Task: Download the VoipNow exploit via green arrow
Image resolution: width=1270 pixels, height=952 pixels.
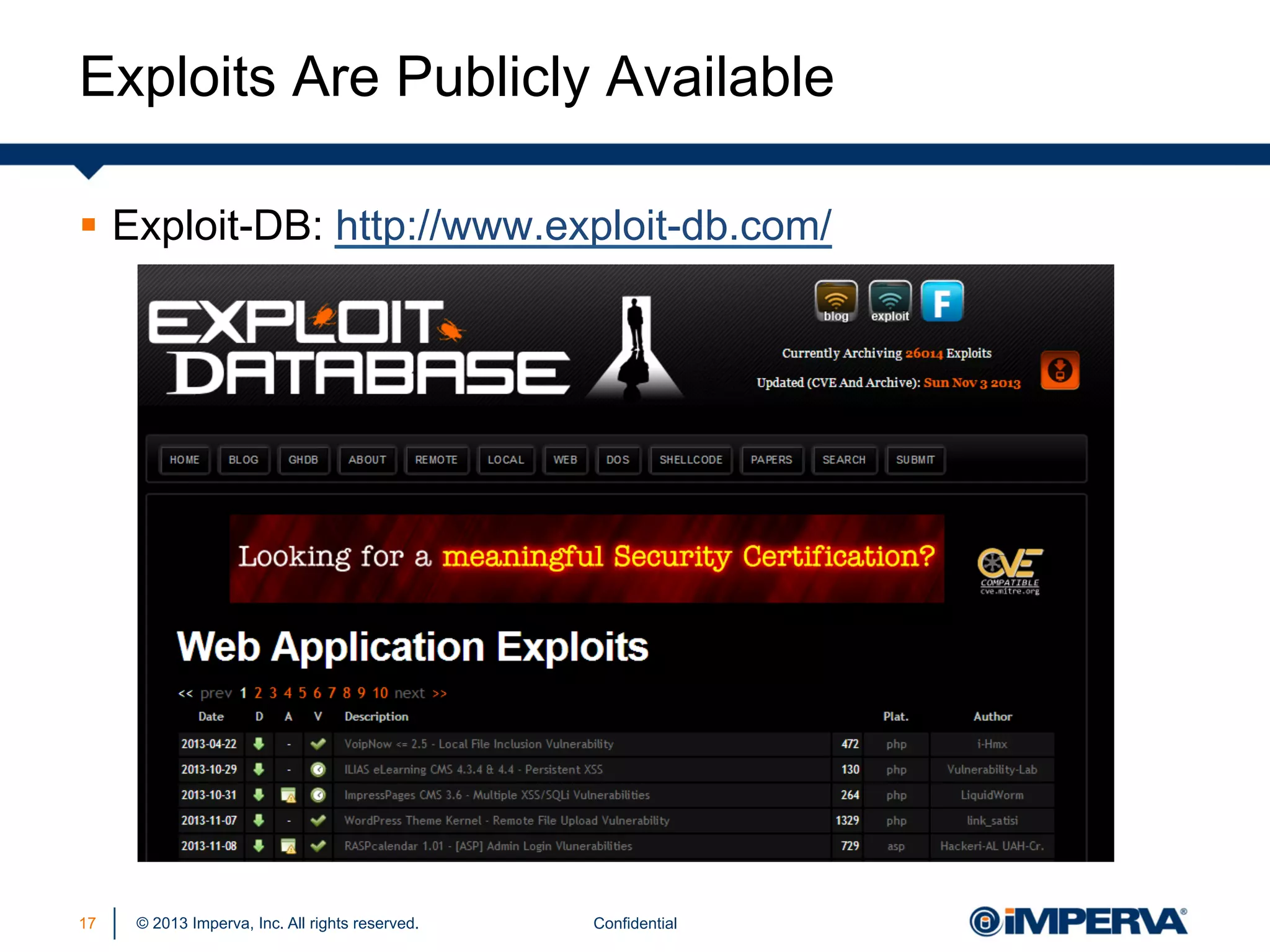Action: click(259, 744)
